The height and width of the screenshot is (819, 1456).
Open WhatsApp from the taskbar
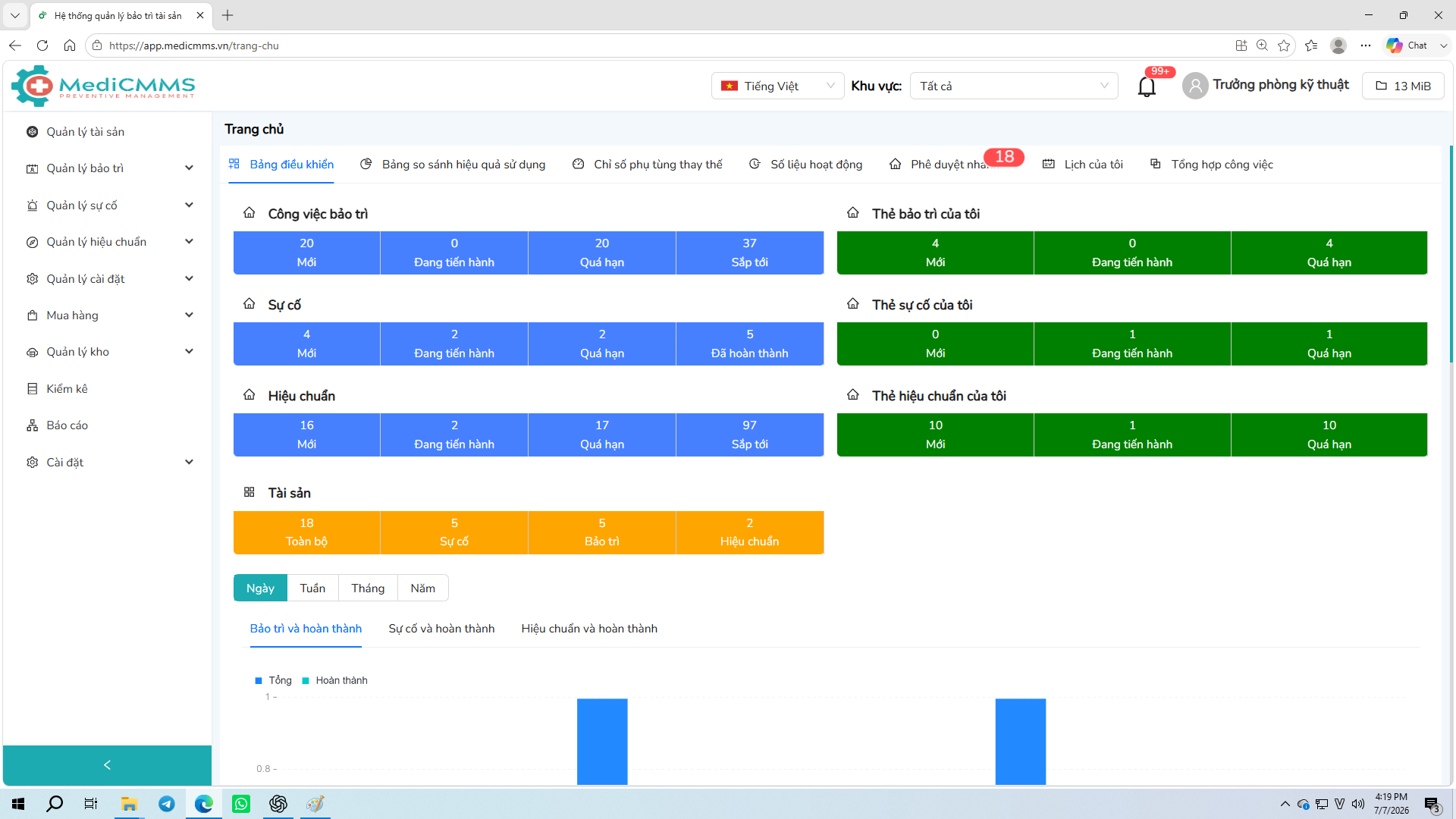(x=241, y=804)
